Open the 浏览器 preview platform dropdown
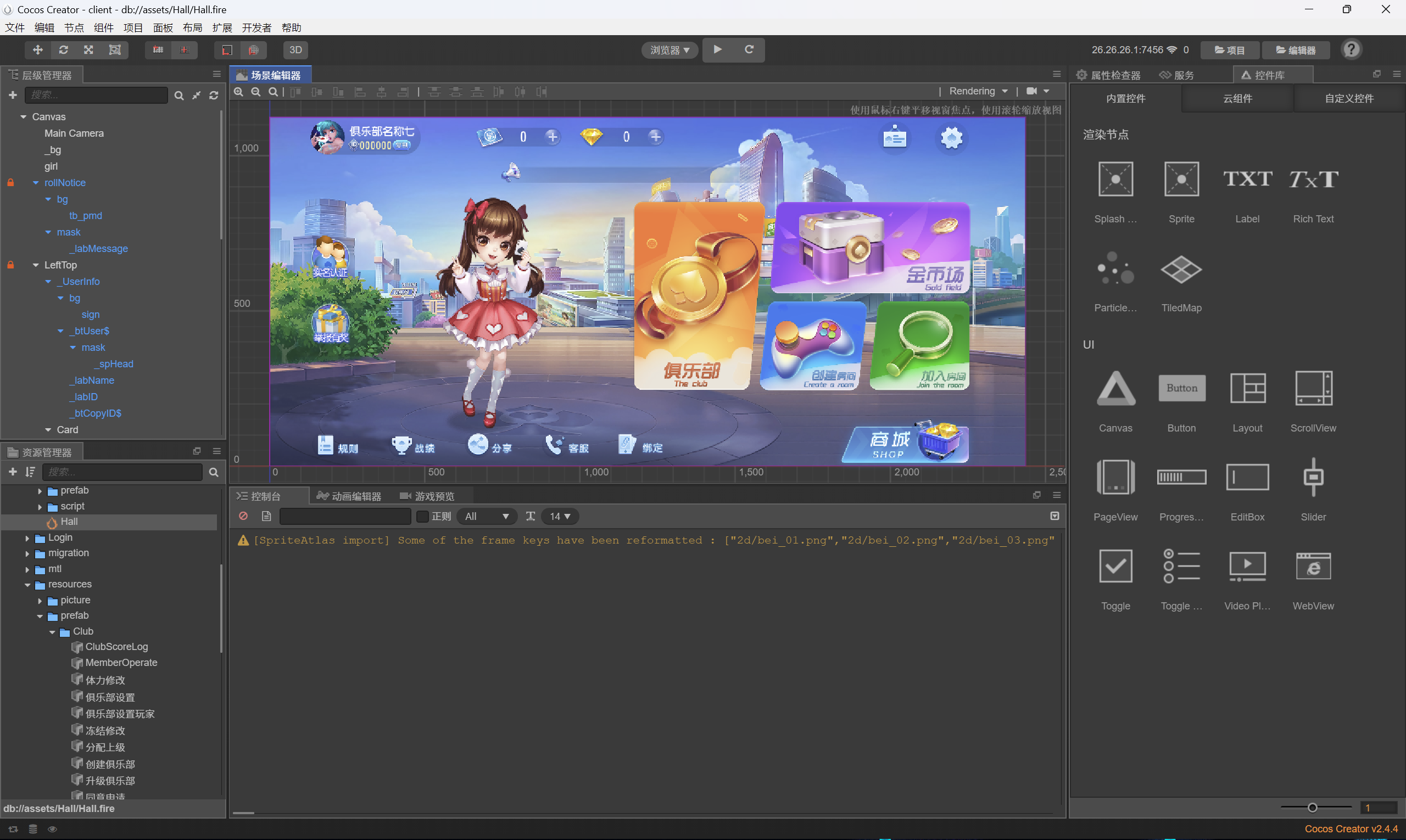1406x840 pixels. [669, 50]
